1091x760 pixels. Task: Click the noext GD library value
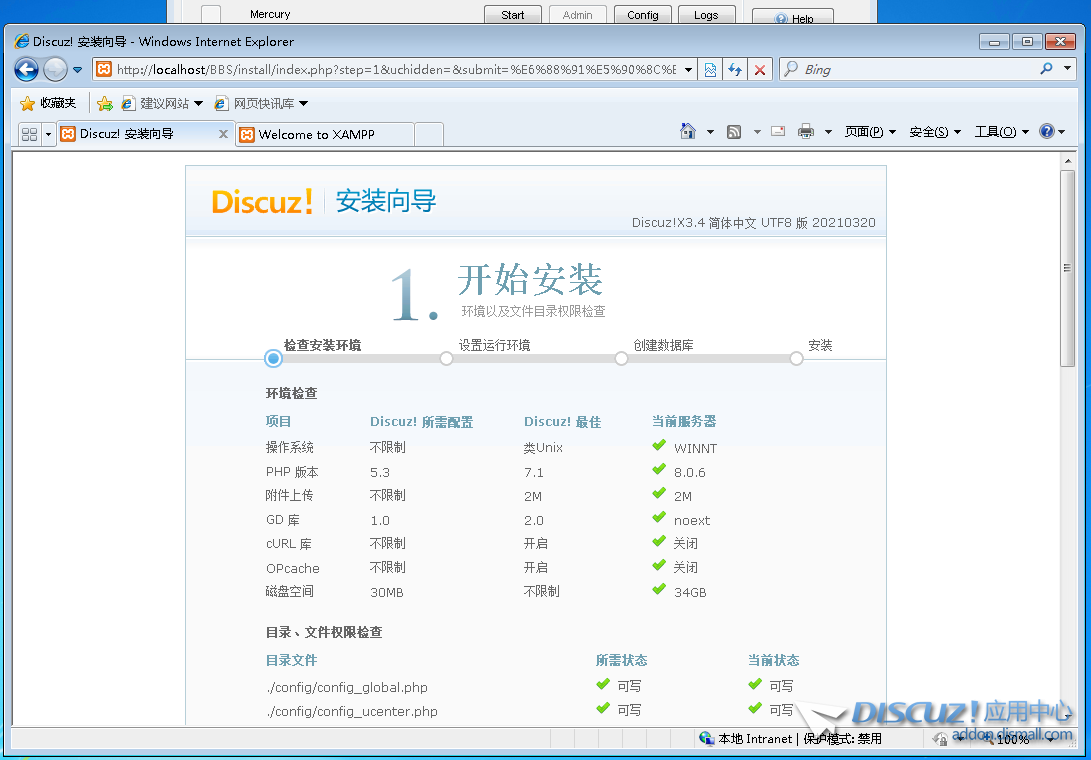point(692,521)
